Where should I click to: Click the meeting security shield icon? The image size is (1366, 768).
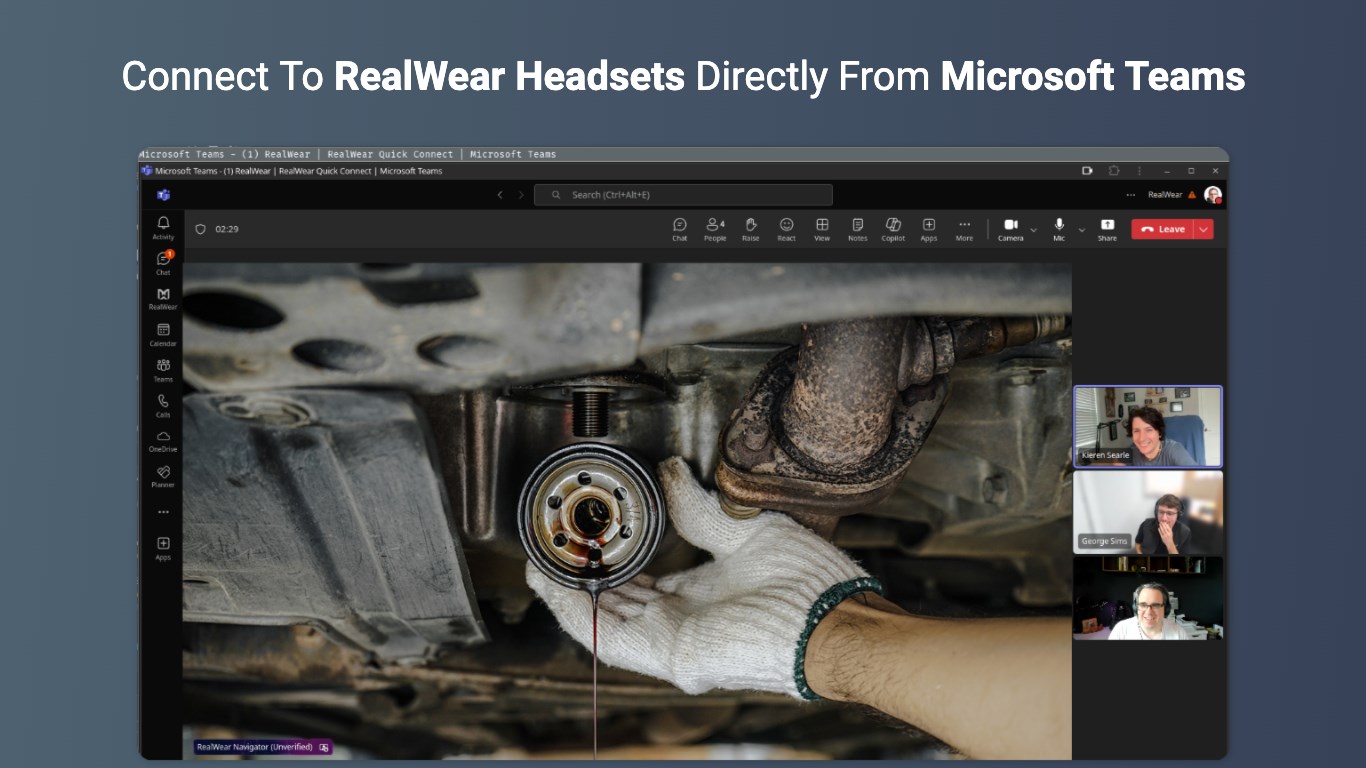pyautogui.click(x=200, y=229)
